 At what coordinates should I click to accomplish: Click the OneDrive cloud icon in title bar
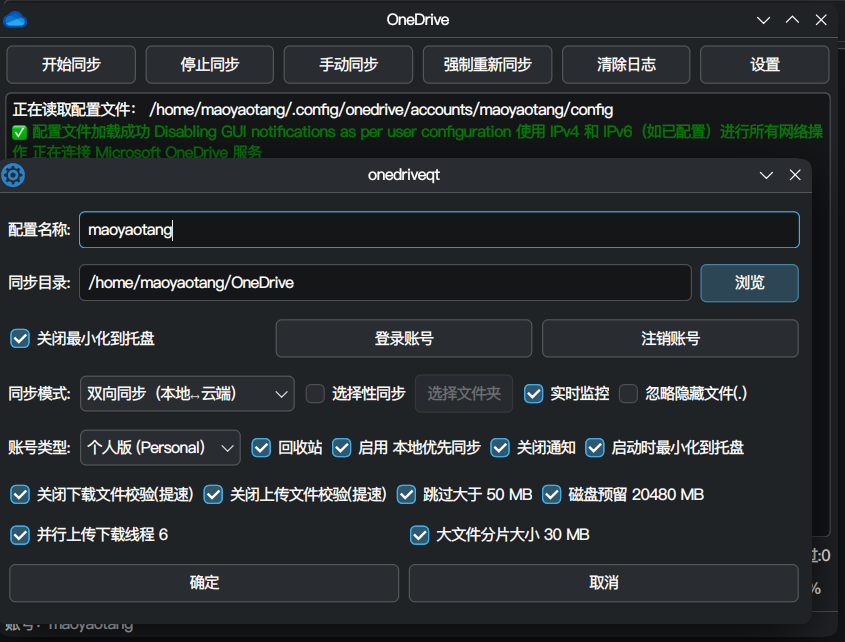[15, 20]
